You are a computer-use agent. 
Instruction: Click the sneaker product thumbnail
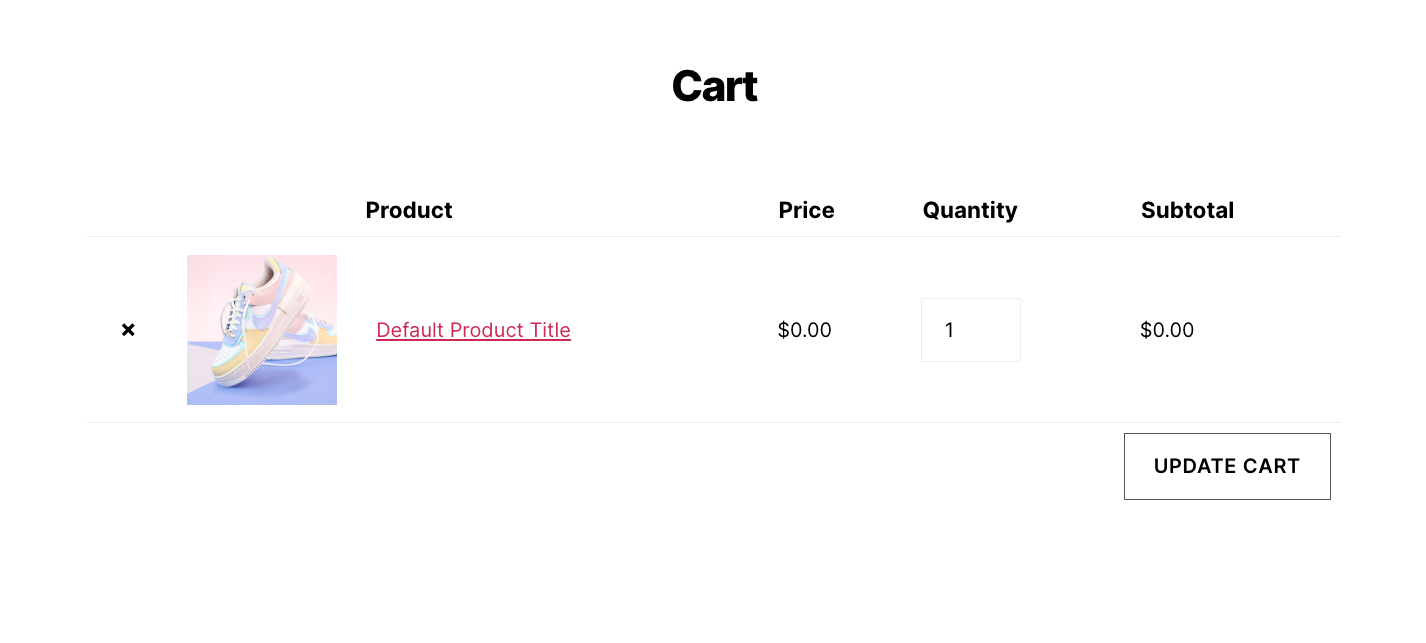[262, 330]
